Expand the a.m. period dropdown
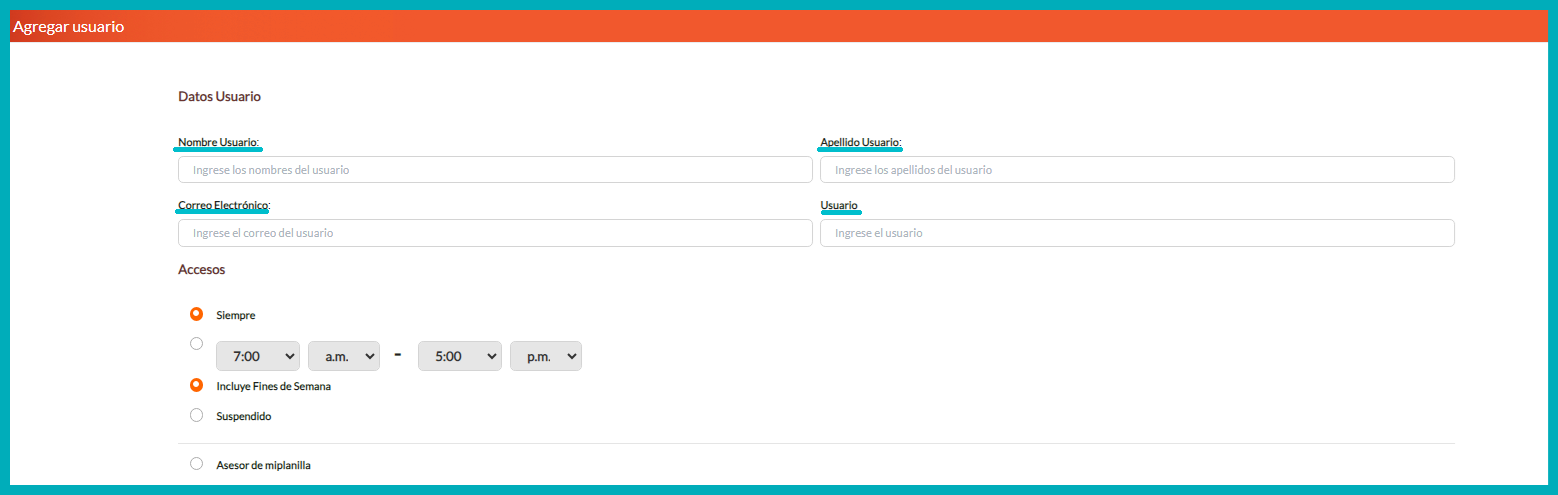The width and height of the screenshot is (1558, 495). (x=344, y=356)
